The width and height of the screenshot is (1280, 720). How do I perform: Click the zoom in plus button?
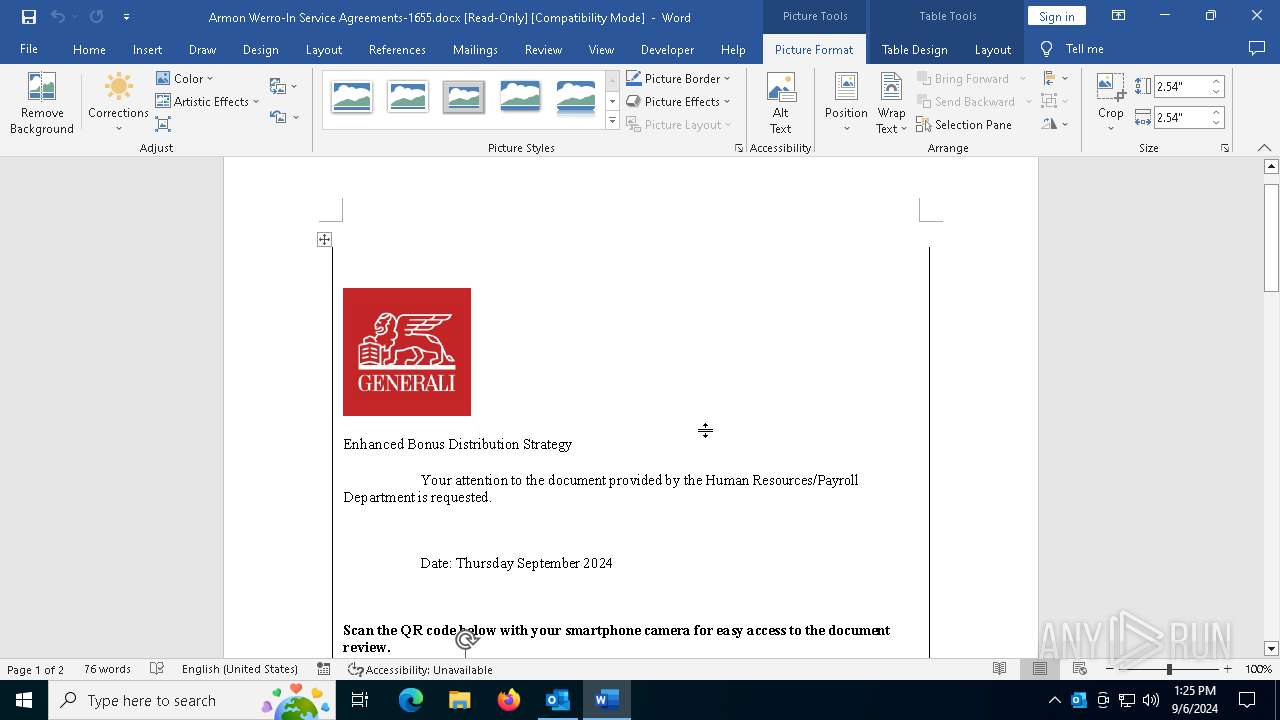1227,669
